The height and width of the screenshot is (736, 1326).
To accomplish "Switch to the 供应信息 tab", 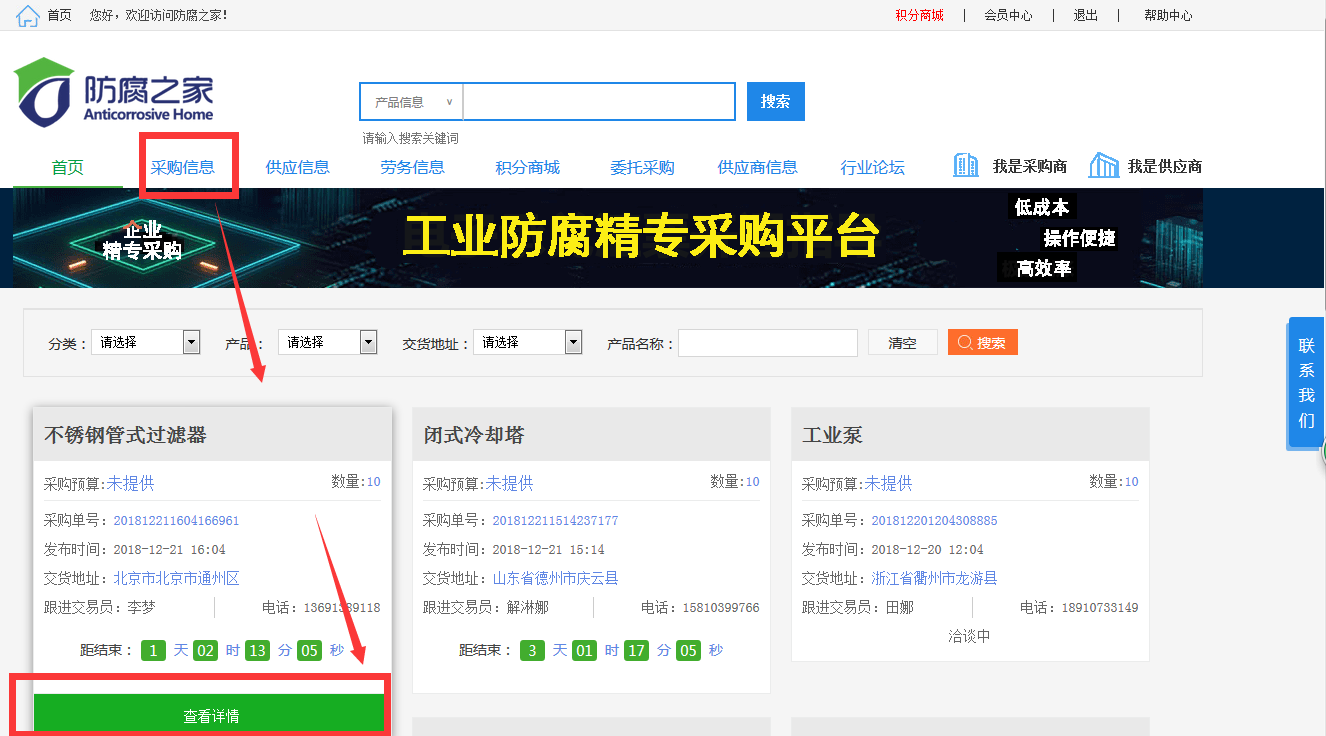I will [298, 167].
